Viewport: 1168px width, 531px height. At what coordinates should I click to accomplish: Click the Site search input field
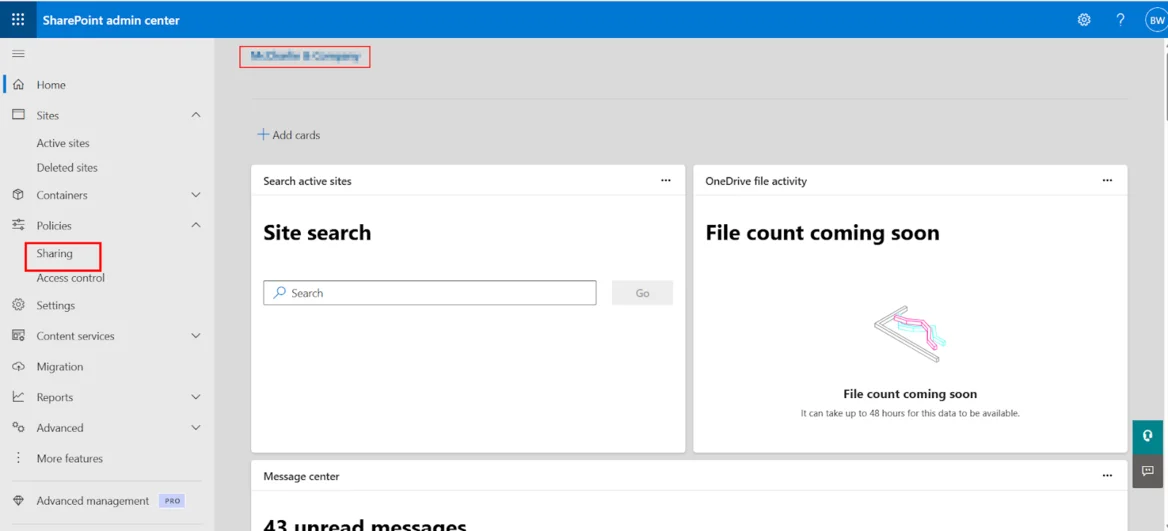click(x=430, y=293)
